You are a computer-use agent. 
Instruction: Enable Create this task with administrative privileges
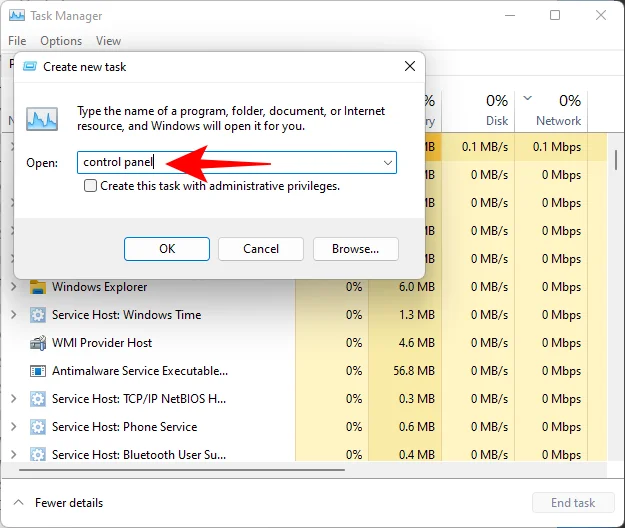coord(90,186)
